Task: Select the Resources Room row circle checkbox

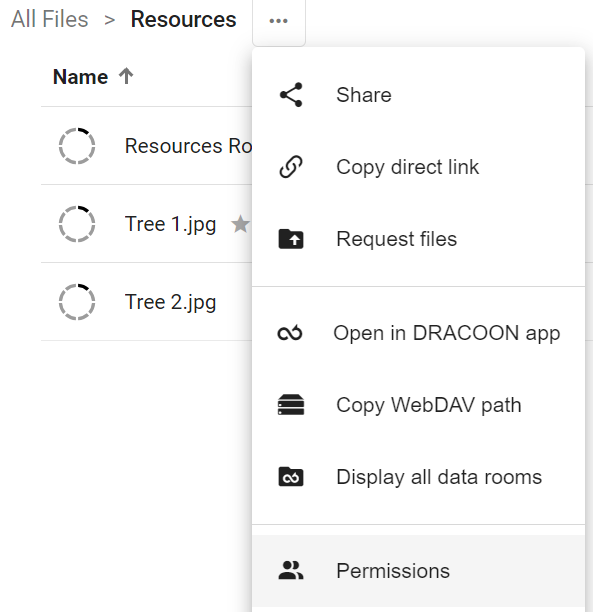Action: 77,146
